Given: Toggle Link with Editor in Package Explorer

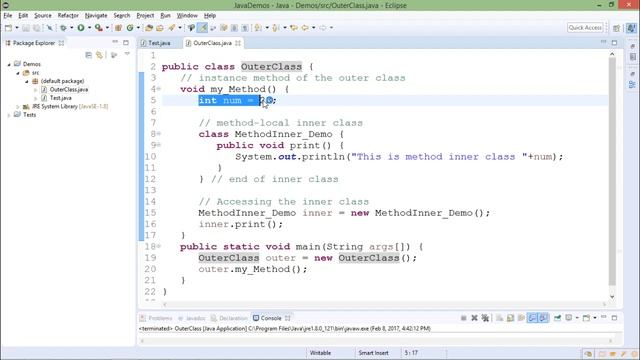Looking at the screenshot, I should coord(99,55).
